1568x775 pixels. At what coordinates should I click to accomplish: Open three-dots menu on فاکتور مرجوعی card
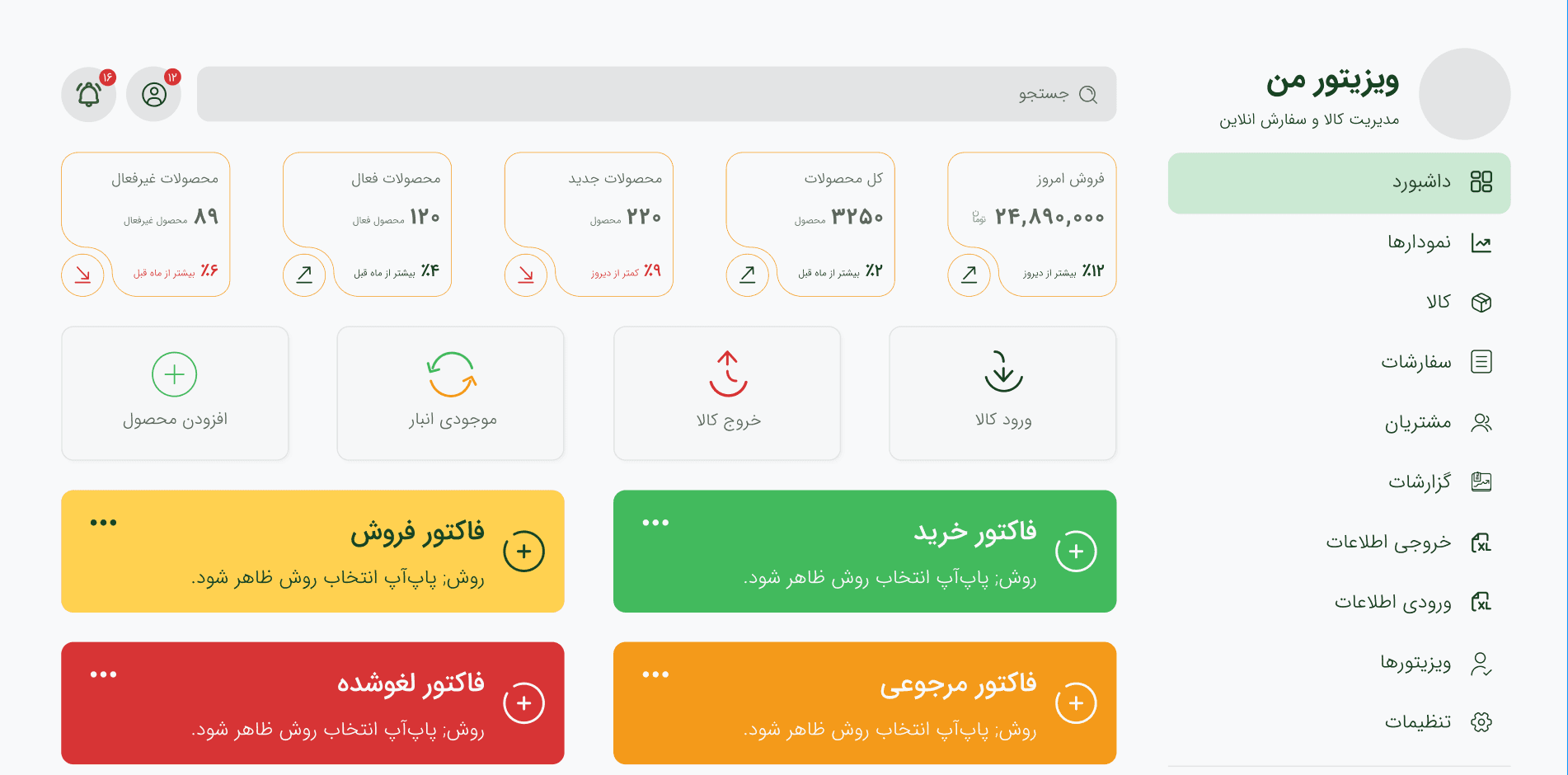(655, 674)
